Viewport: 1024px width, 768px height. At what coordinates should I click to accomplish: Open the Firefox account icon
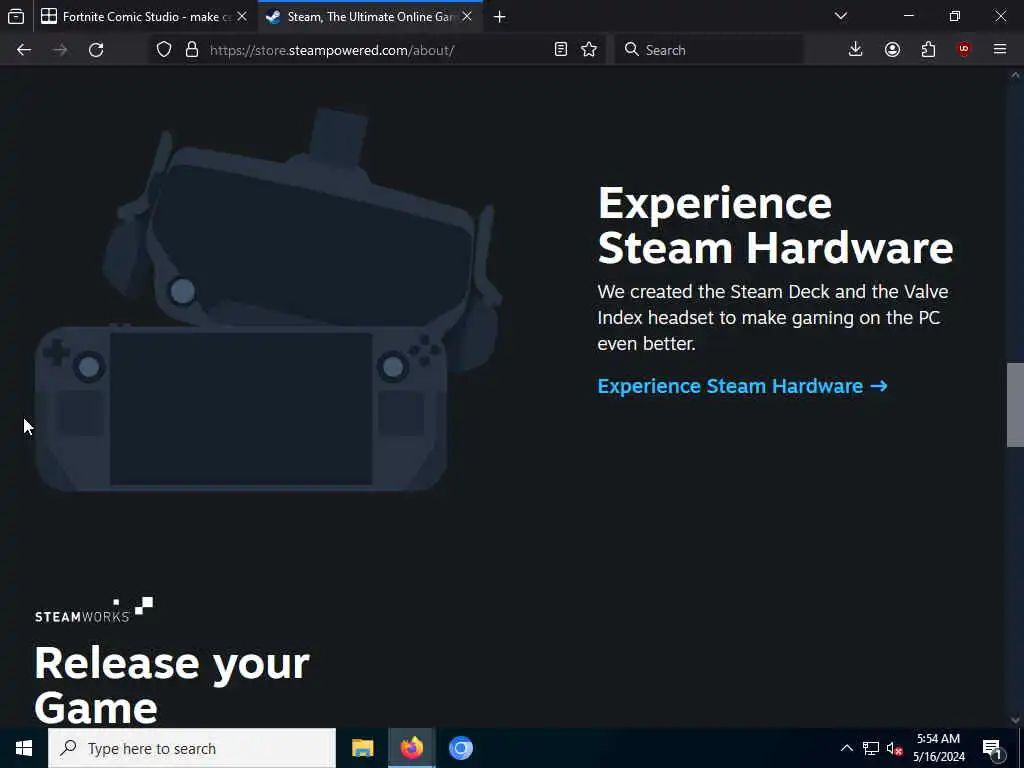(x=892, y=50)
